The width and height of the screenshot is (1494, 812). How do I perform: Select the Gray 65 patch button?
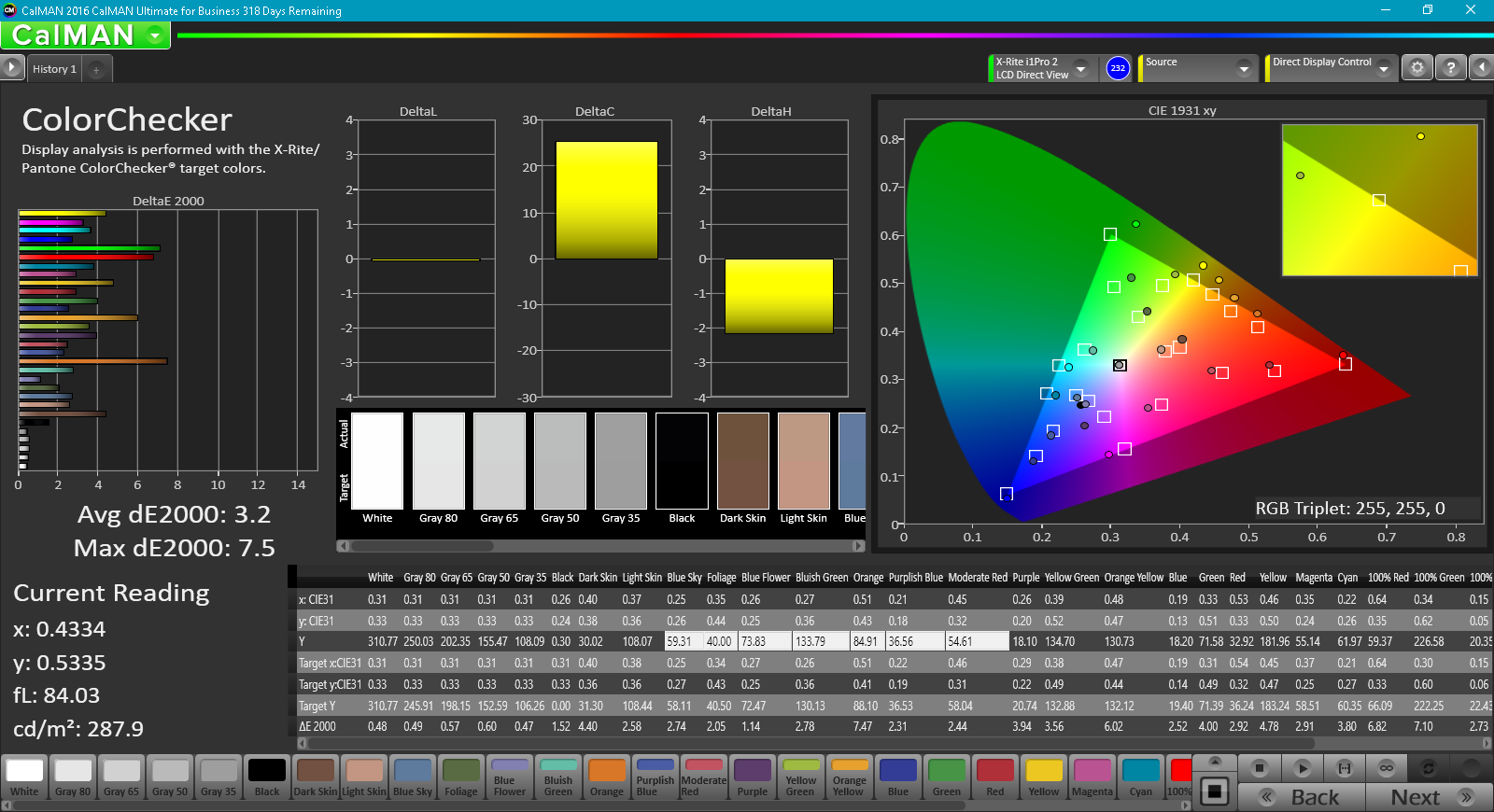(121, 777)
